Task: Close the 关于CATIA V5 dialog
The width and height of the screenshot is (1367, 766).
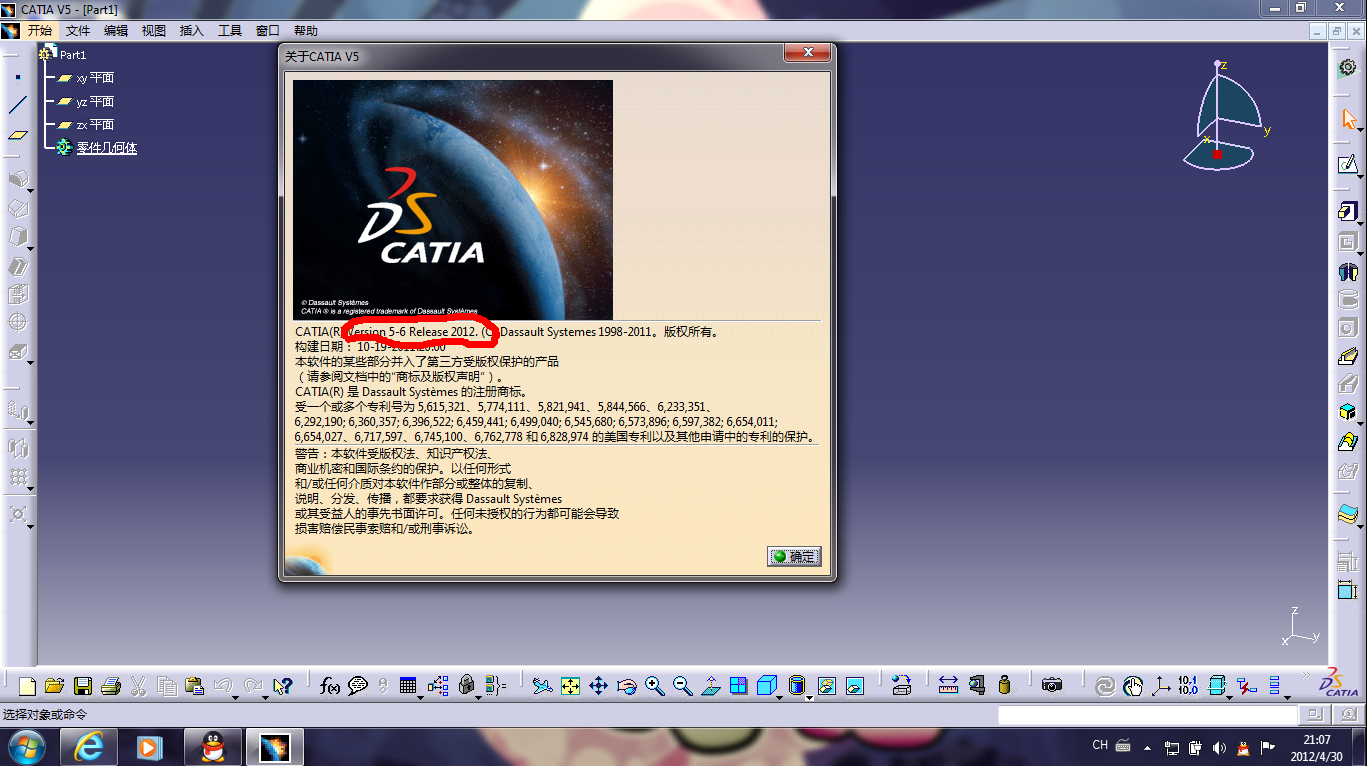Action: pyautogui.click(x=806, y=55)
